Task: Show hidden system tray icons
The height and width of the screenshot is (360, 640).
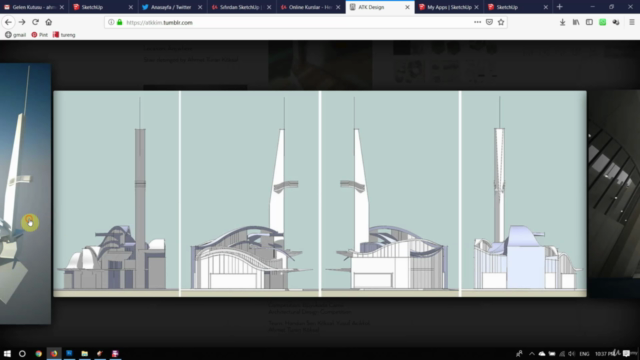Action: (531, 353)
